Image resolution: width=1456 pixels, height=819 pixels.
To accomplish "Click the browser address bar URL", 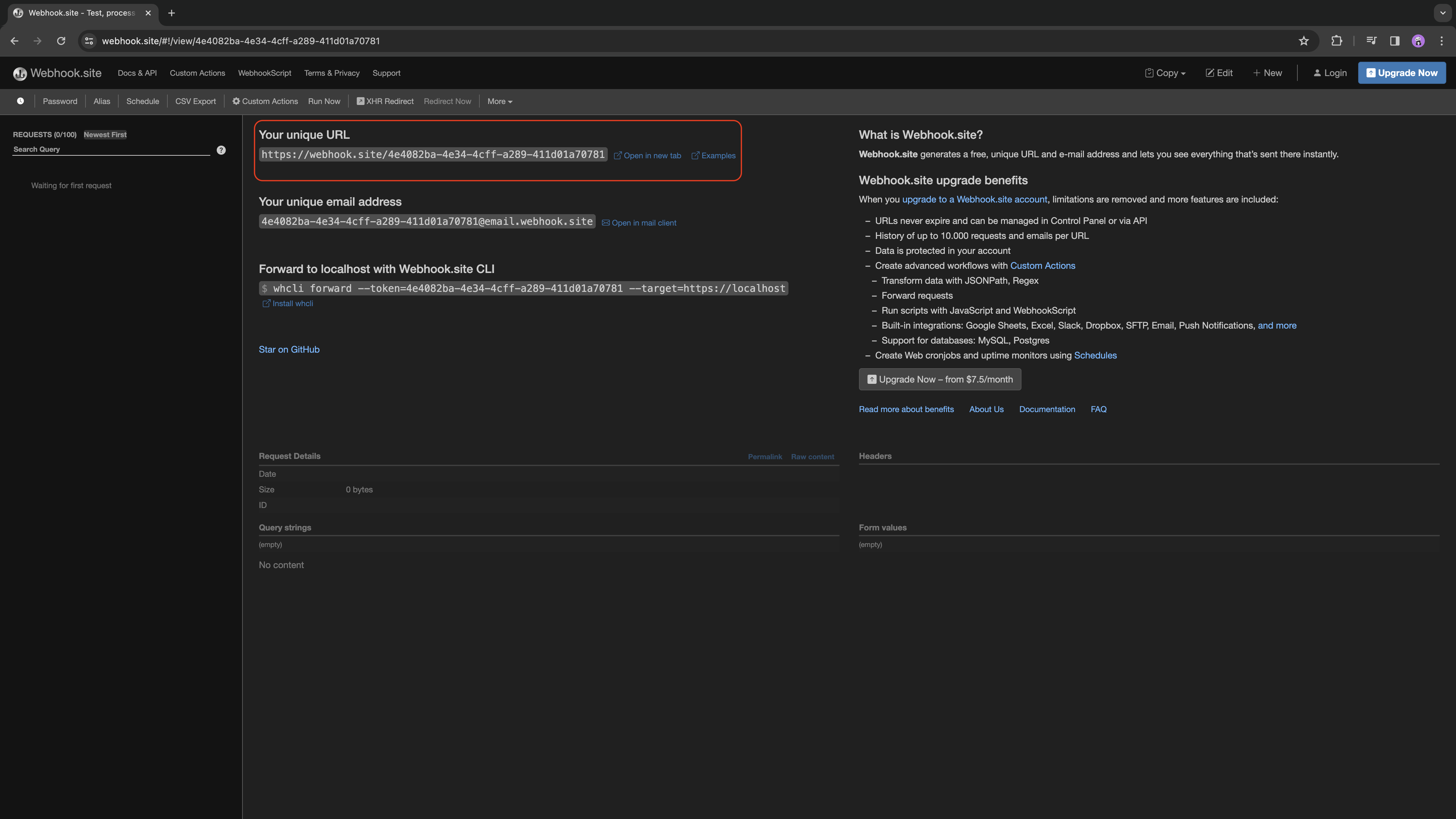I will point(241,41).
